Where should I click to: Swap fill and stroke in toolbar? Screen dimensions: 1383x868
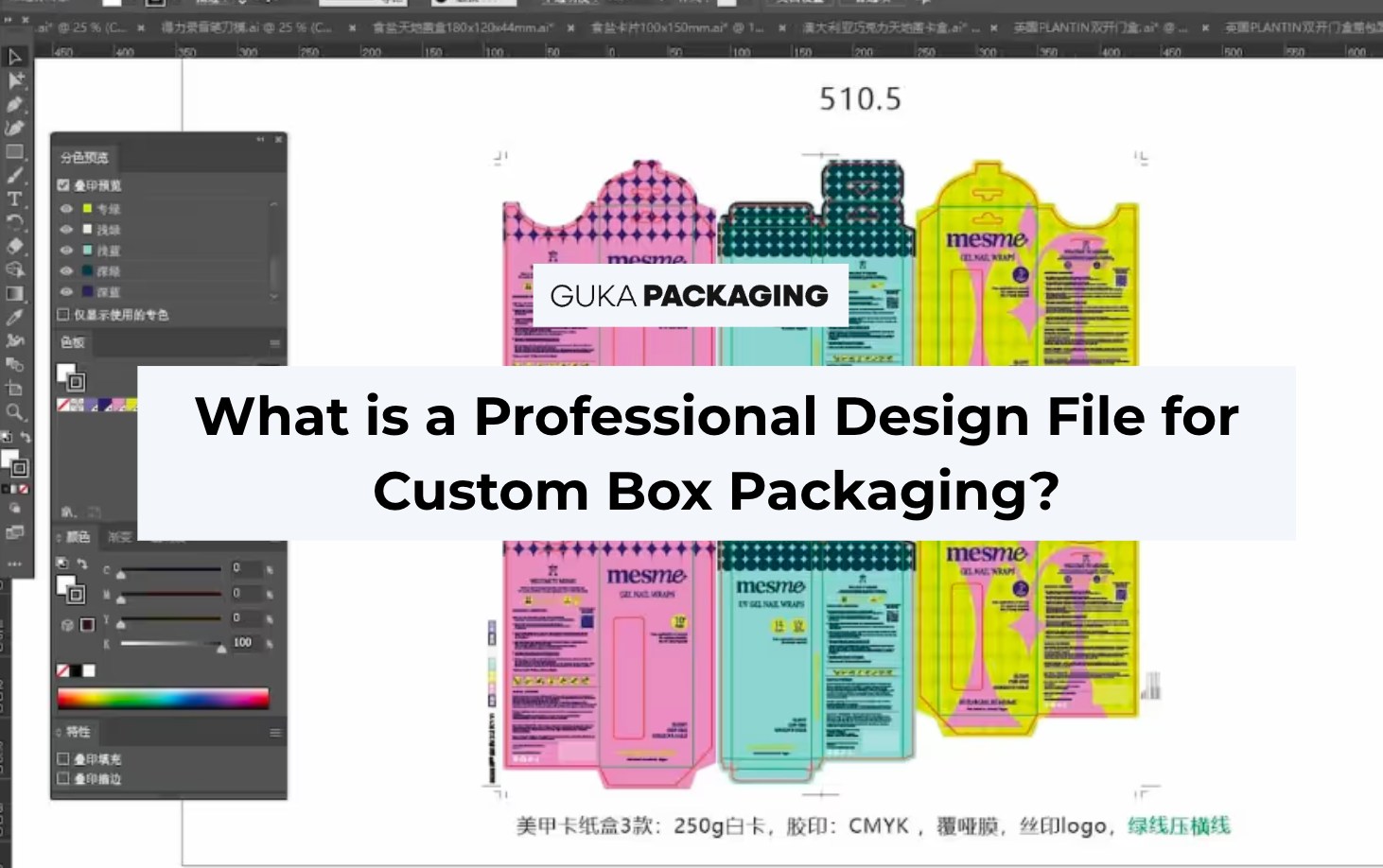[x=26, y=438]
